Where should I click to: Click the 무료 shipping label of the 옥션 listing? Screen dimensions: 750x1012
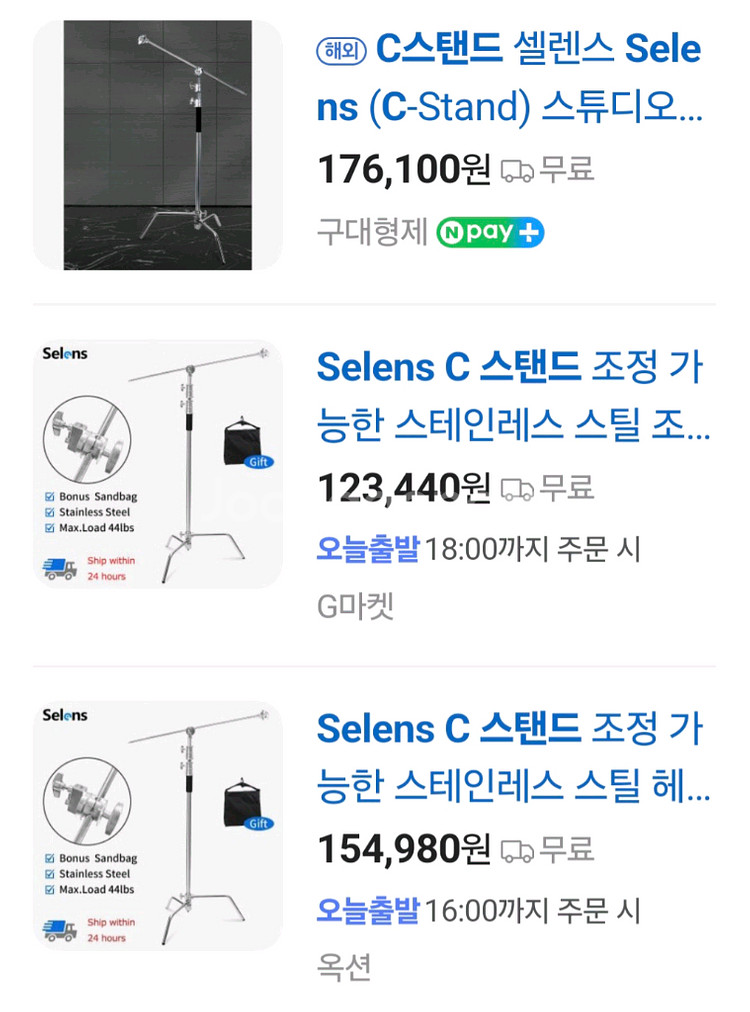(567, 850)
